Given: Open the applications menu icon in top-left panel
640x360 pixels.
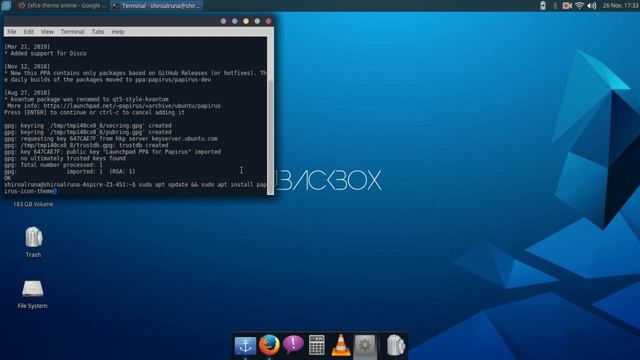Looking at the screenshot, I should (6, 6).
